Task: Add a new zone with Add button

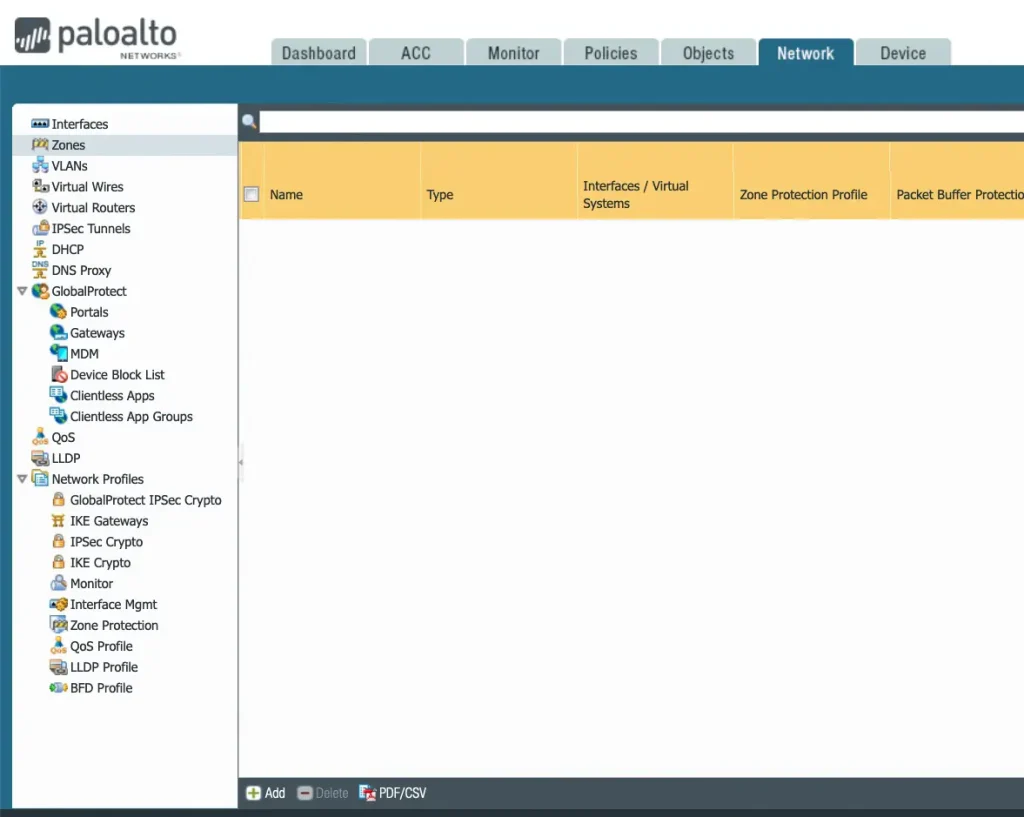Action: pyautogui.click(x=266, y=793)
